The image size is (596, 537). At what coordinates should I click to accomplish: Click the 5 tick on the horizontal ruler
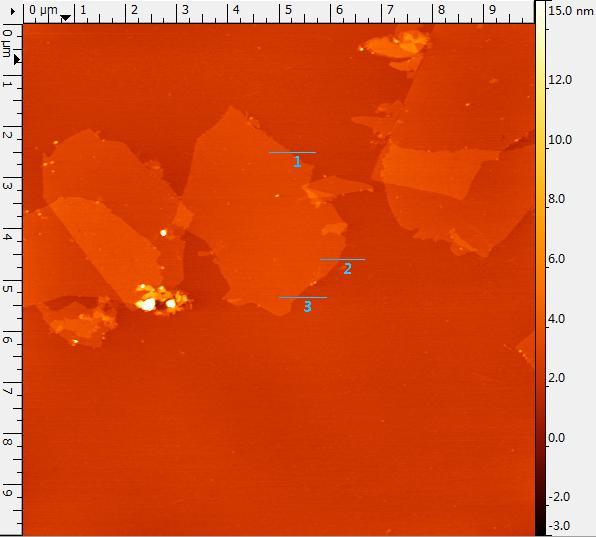[288, 10]
